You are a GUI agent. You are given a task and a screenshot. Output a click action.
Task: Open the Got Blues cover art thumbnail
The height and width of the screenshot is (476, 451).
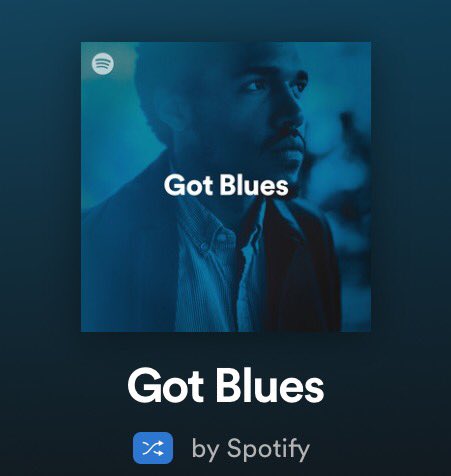(226, 187)
